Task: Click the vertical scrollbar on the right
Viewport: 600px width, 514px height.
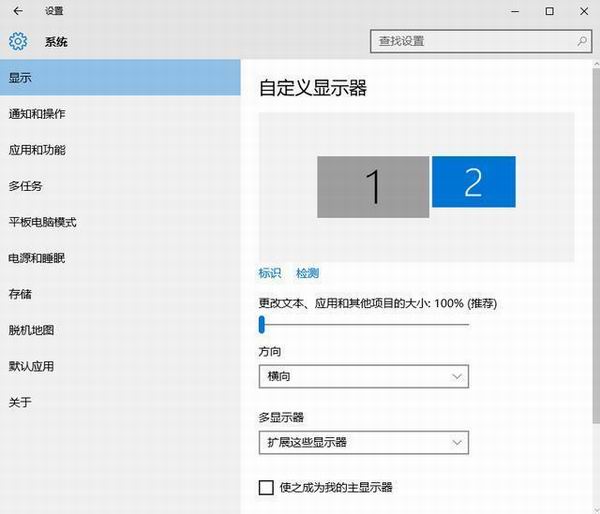Action: [x=596, y=245]
